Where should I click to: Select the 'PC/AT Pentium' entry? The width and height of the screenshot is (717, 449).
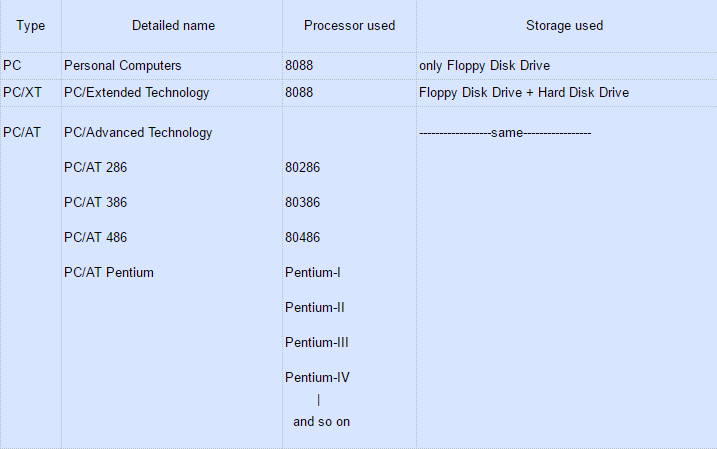109,273
